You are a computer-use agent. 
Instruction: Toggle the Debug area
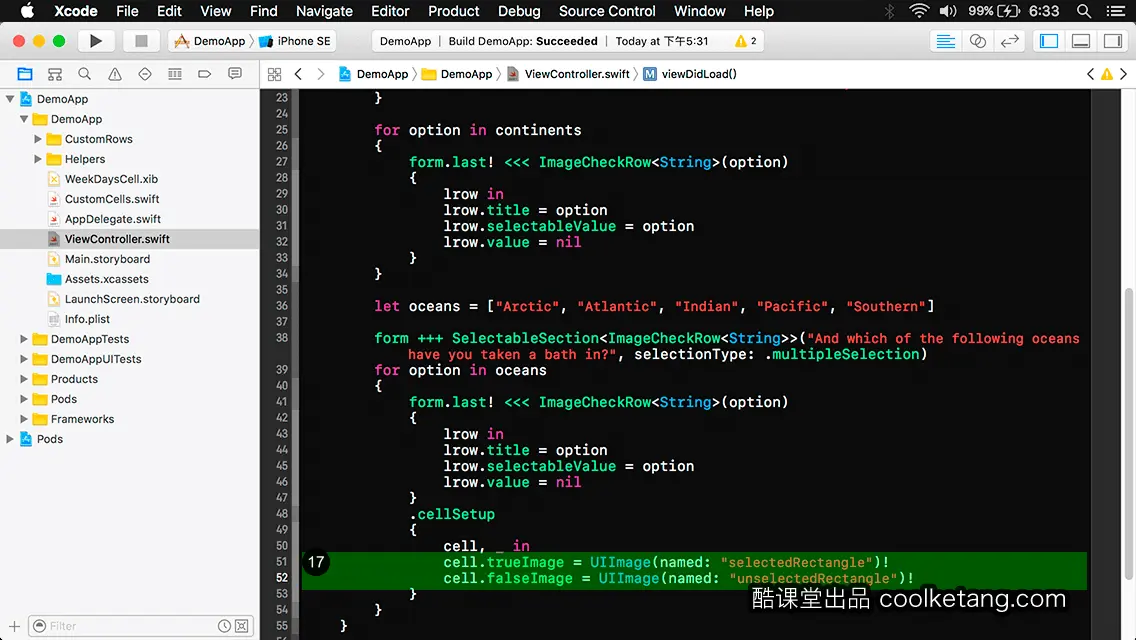[1081, 41]
